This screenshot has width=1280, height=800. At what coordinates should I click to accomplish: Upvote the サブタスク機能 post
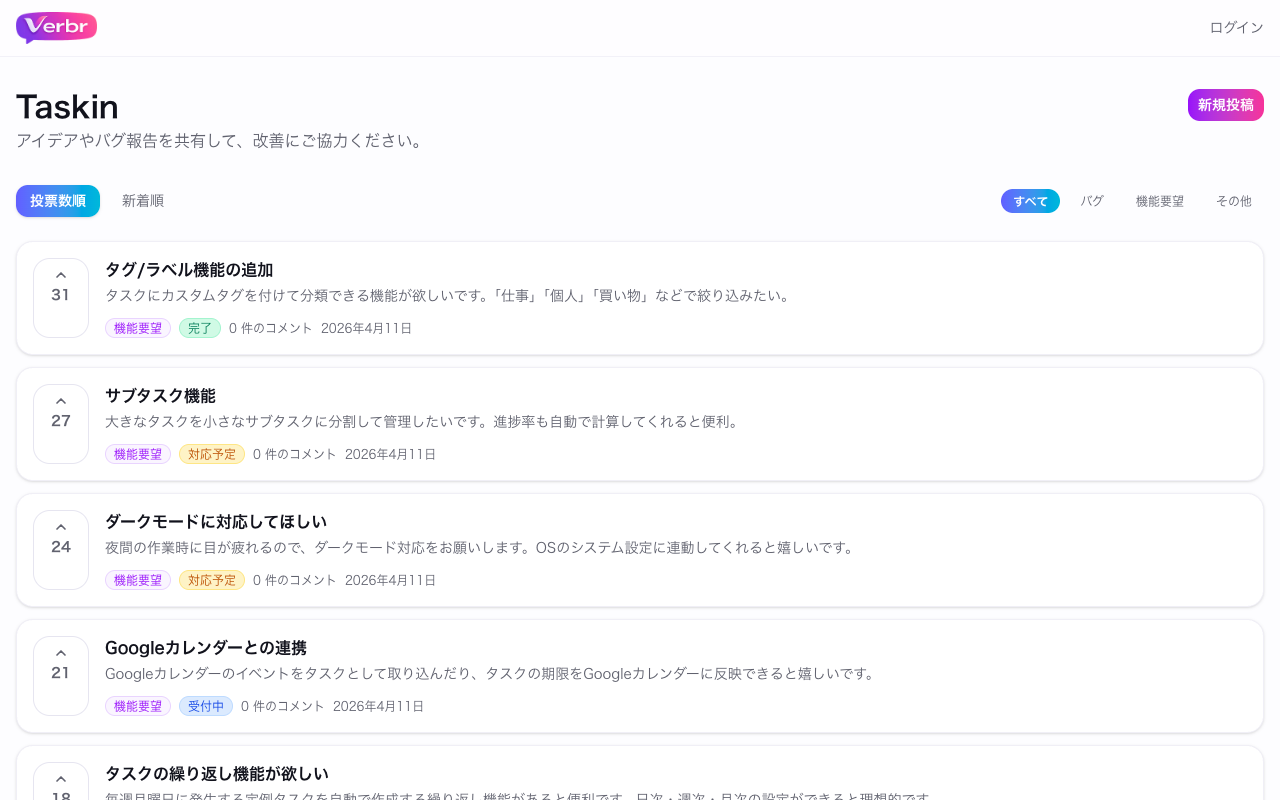tap(61, 424)
